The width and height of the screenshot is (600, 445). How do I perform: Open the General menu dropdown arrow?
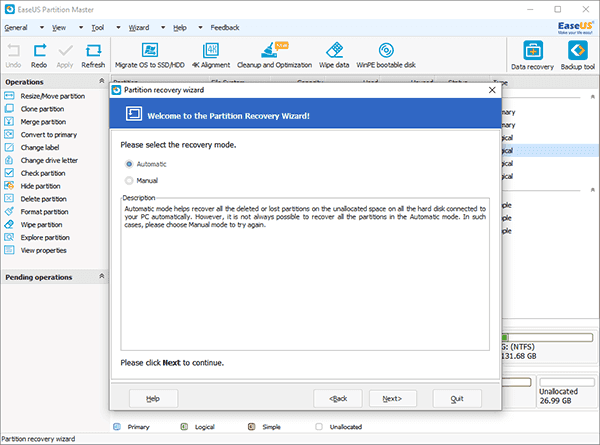tap(42, 28)
